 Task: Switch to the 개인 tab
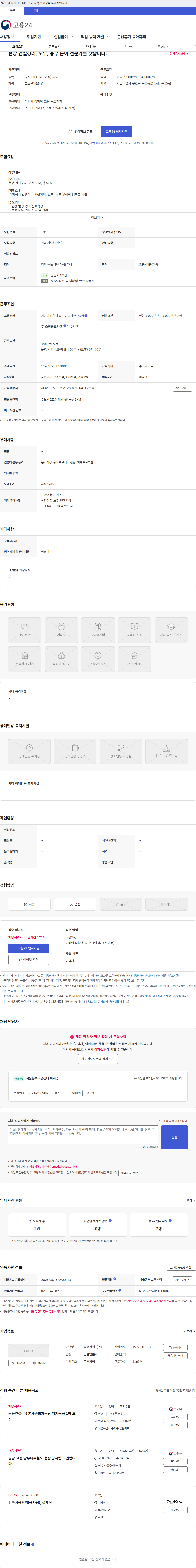pos(12,10)
